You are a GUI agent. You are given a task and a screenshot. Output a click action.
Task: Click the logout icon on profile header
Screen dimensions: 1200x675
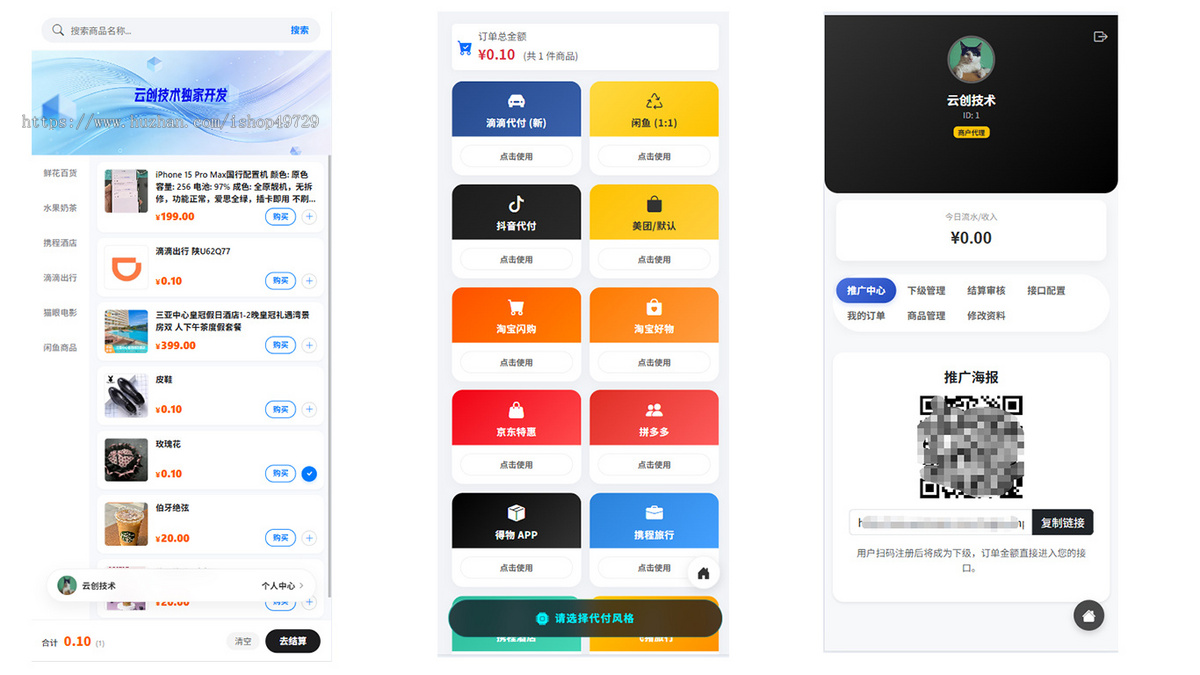pos(1100,36)
